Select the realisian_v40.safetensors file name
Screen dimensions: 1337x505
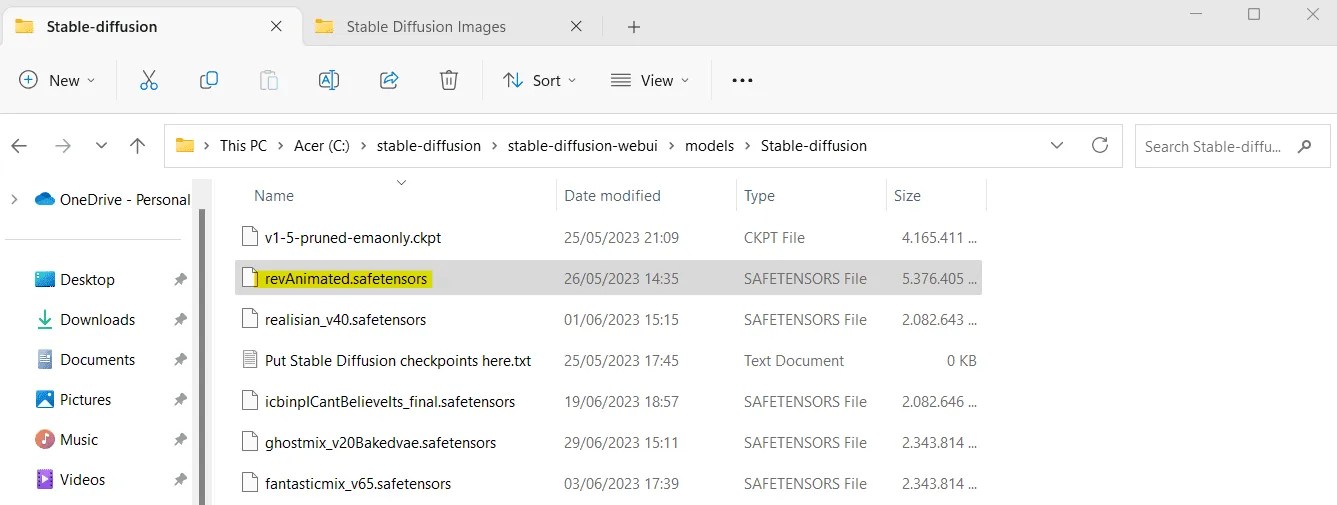tap(346, 320)
